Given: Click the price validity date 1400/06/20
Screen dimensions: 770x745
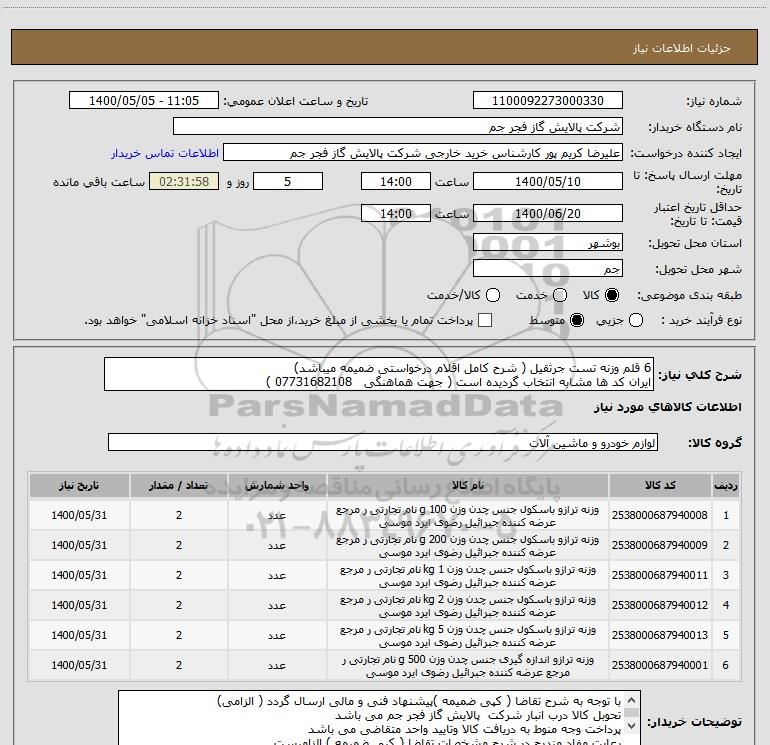Looking at the screenshot, I should click(548, 214).
